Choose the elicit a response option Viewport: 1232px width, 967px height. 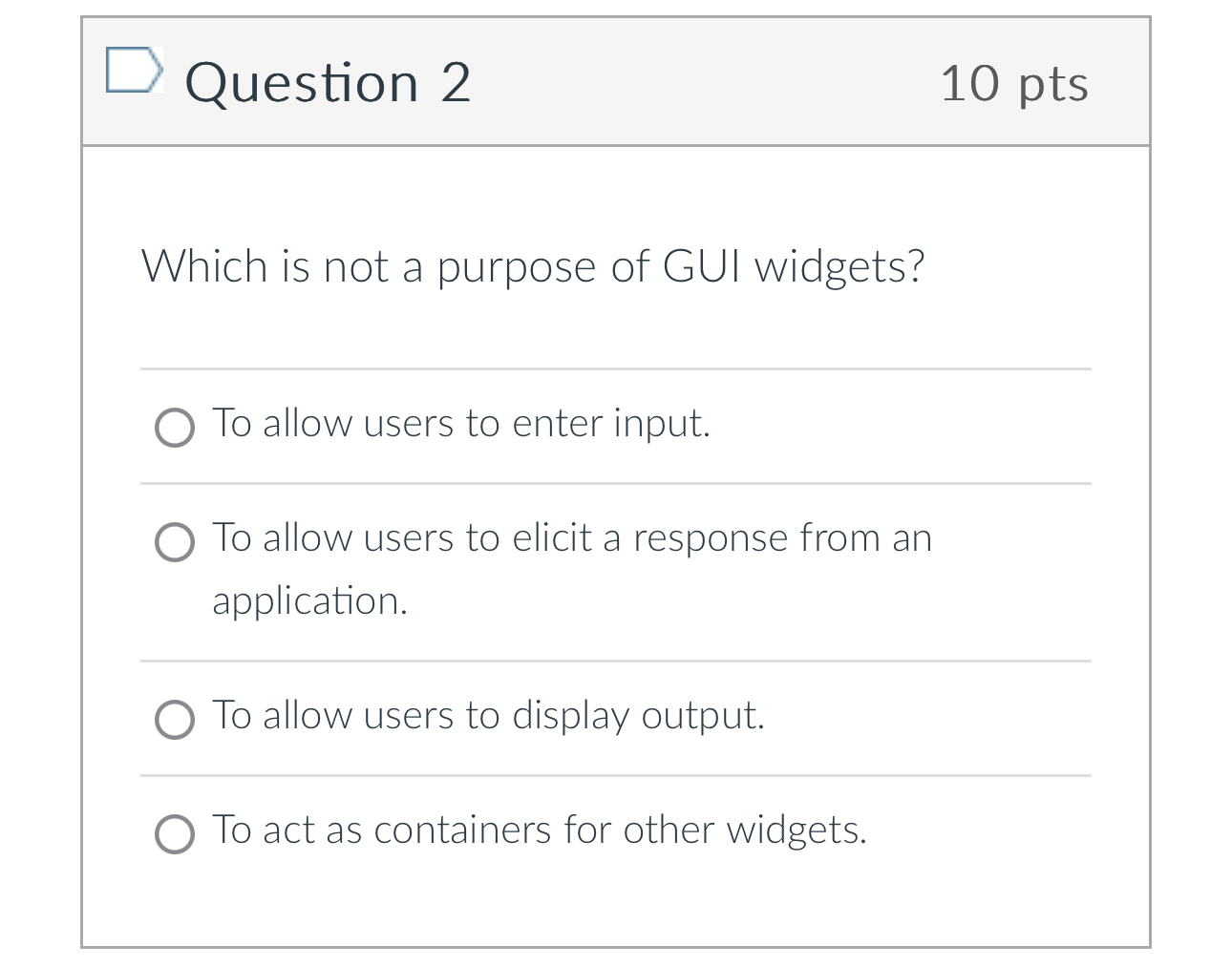pos(175,542)
